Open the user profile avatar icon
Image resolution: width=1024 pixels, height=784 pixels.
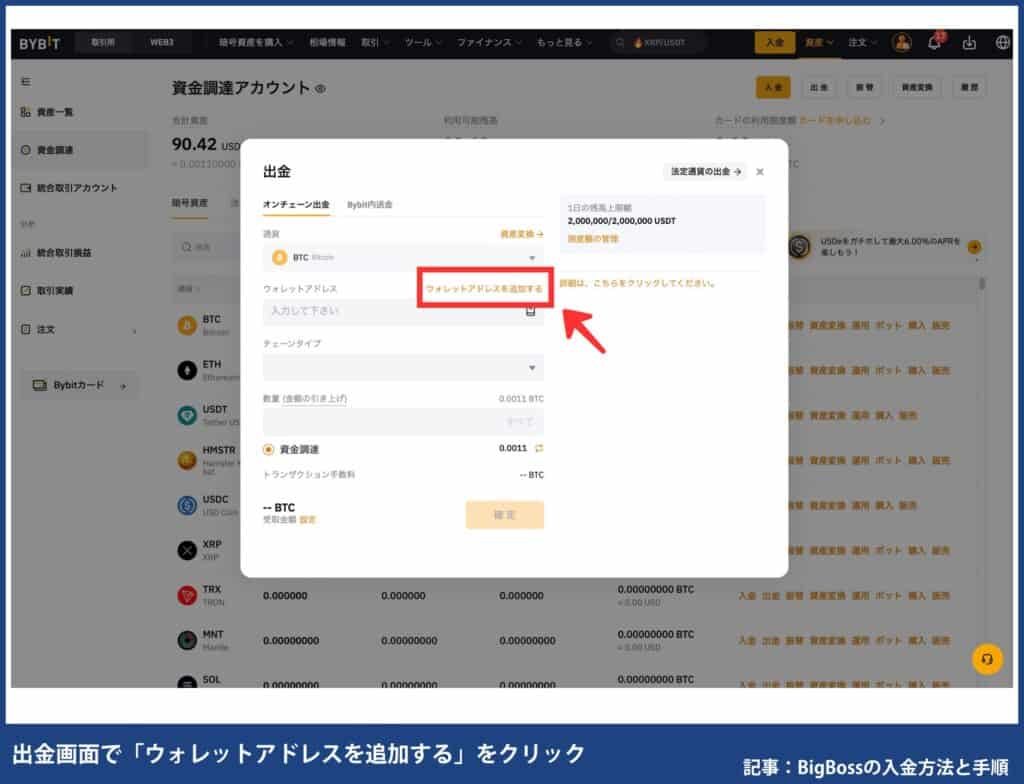(902, 43)
